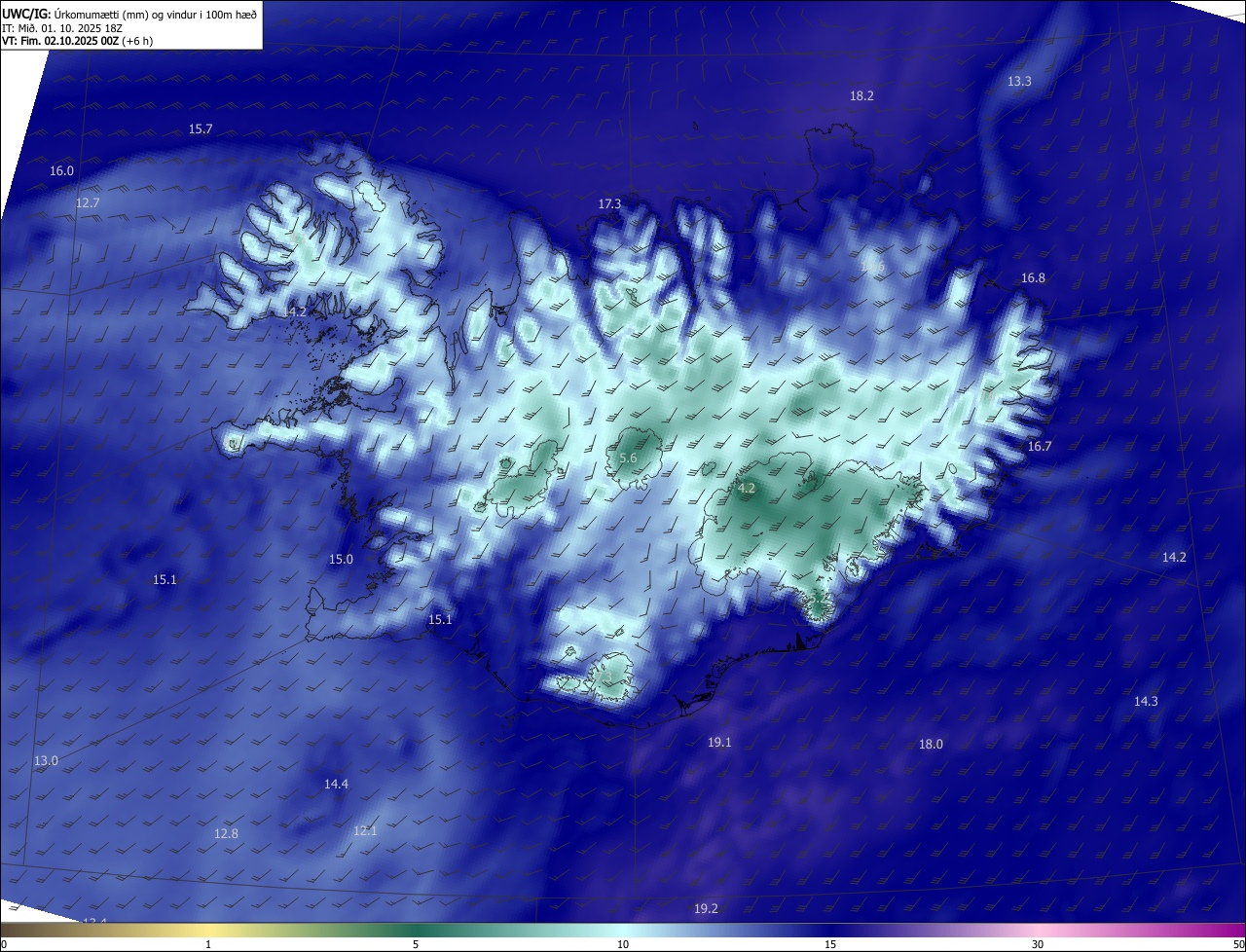
Task: Click the 12.8 value label
Action: [226, 834]
